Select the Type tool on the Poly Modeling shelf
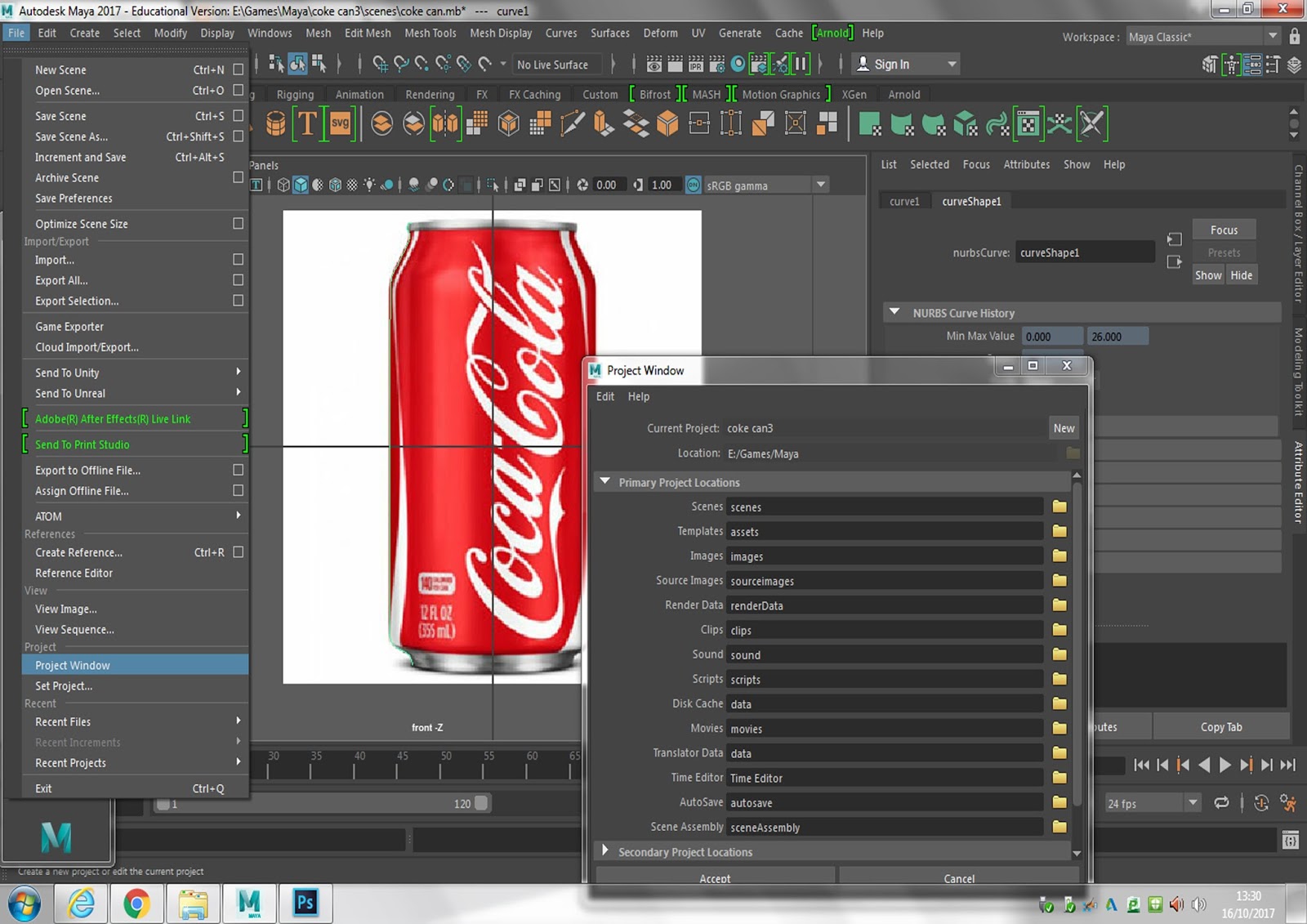This screenshot has width=1307, height=924. (307, 124)
